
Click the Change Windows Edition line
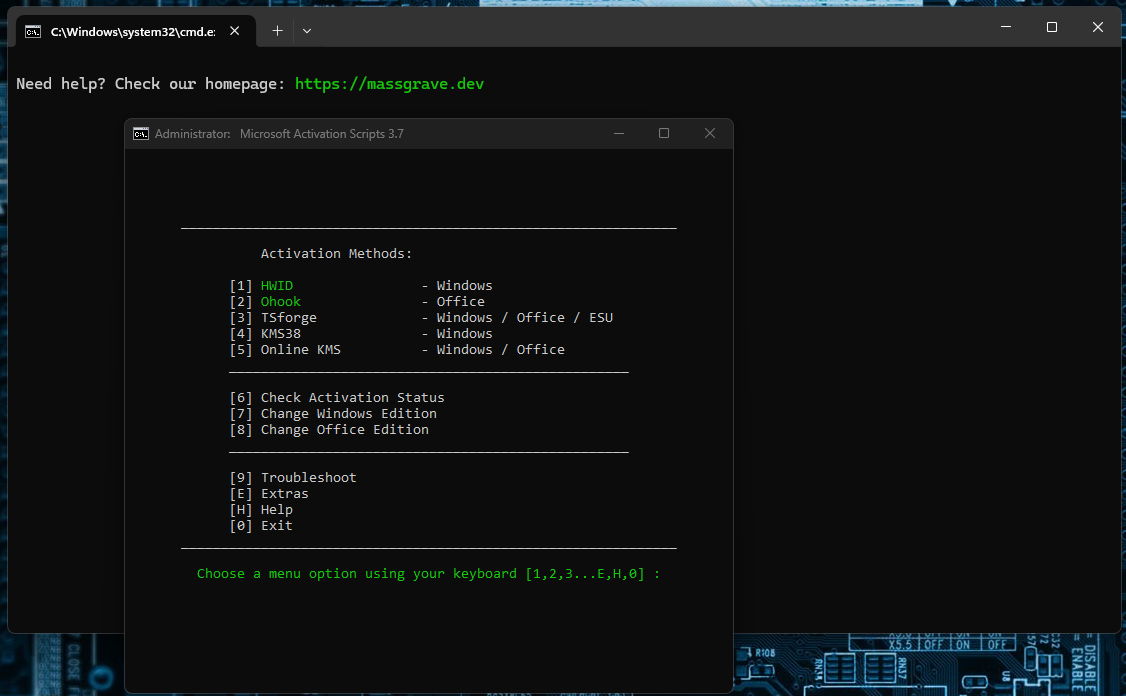(333, 414)
